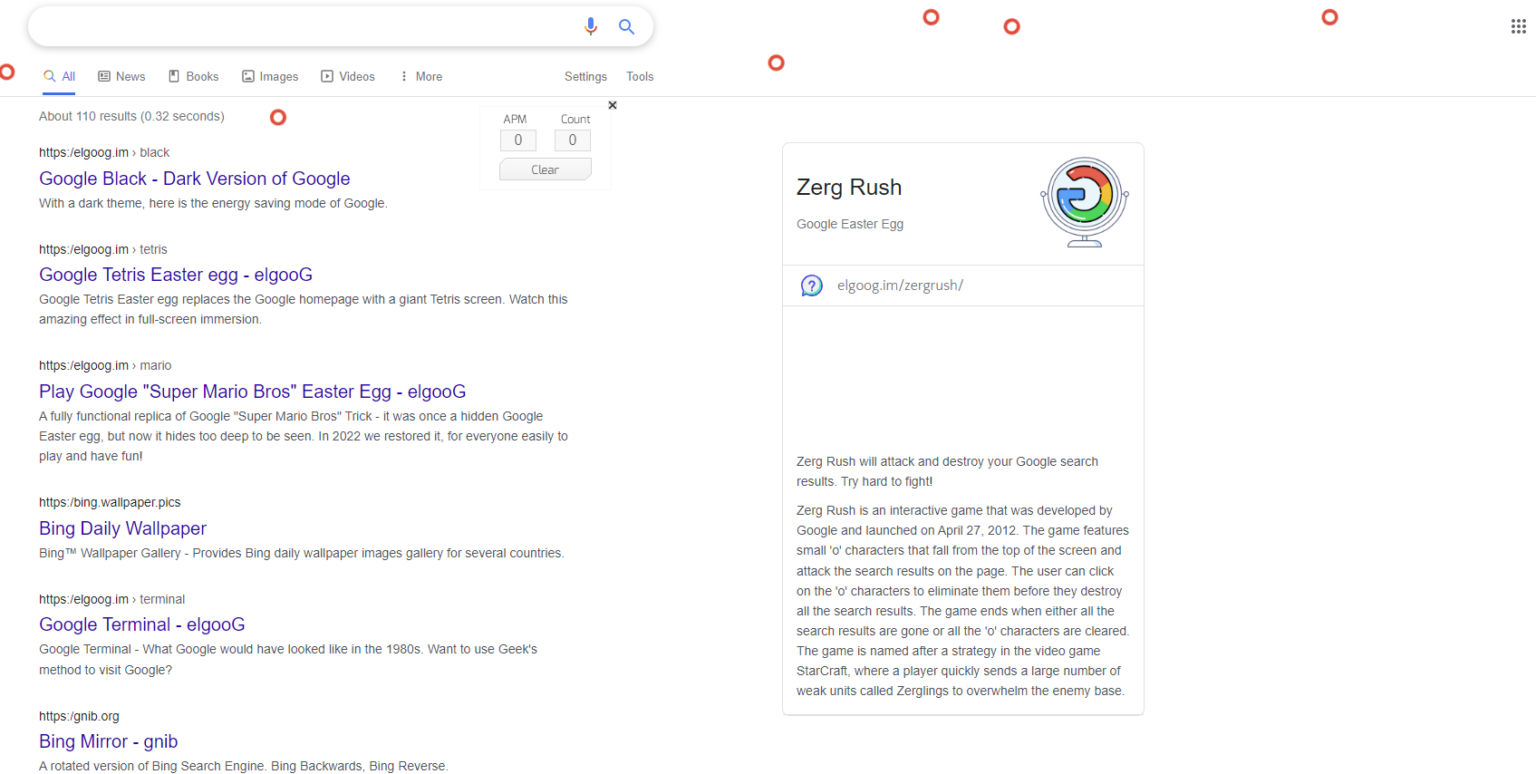Close the APM counter panel
The height and width of the screenshot is (774, 1536).
coord(612,104)
